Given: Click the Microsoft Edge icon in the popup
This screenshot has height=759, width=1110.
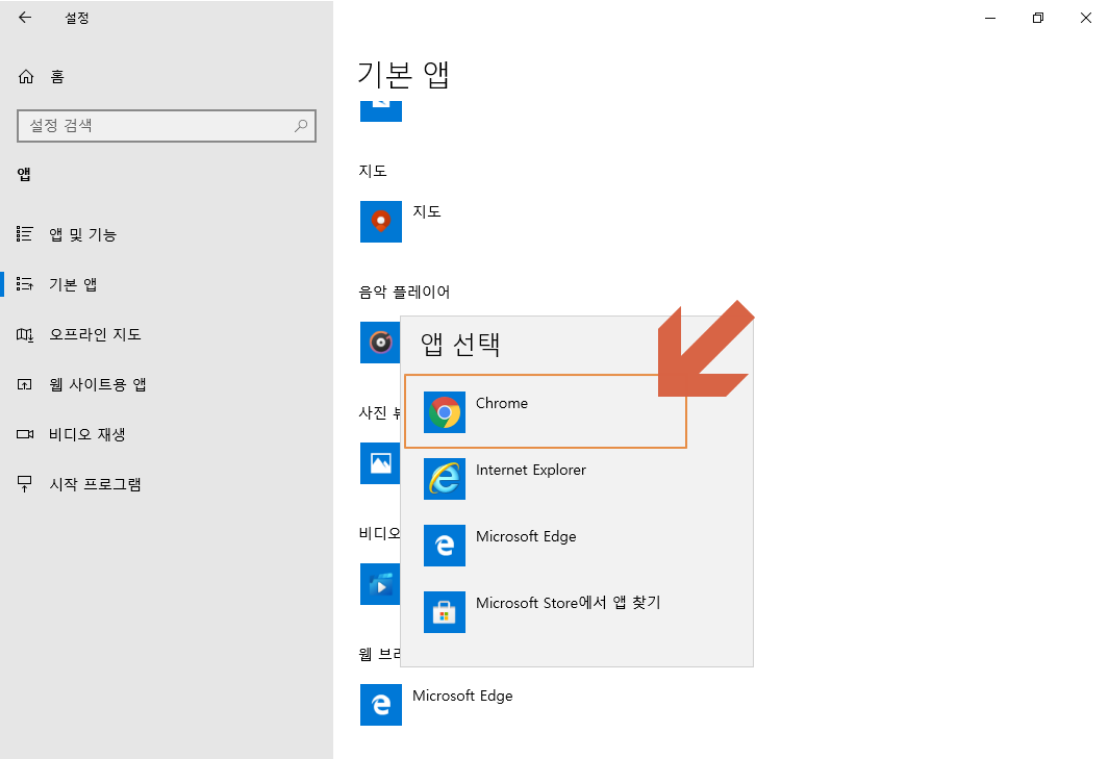Looking at the screenshot, I should [x=445, y=545].
